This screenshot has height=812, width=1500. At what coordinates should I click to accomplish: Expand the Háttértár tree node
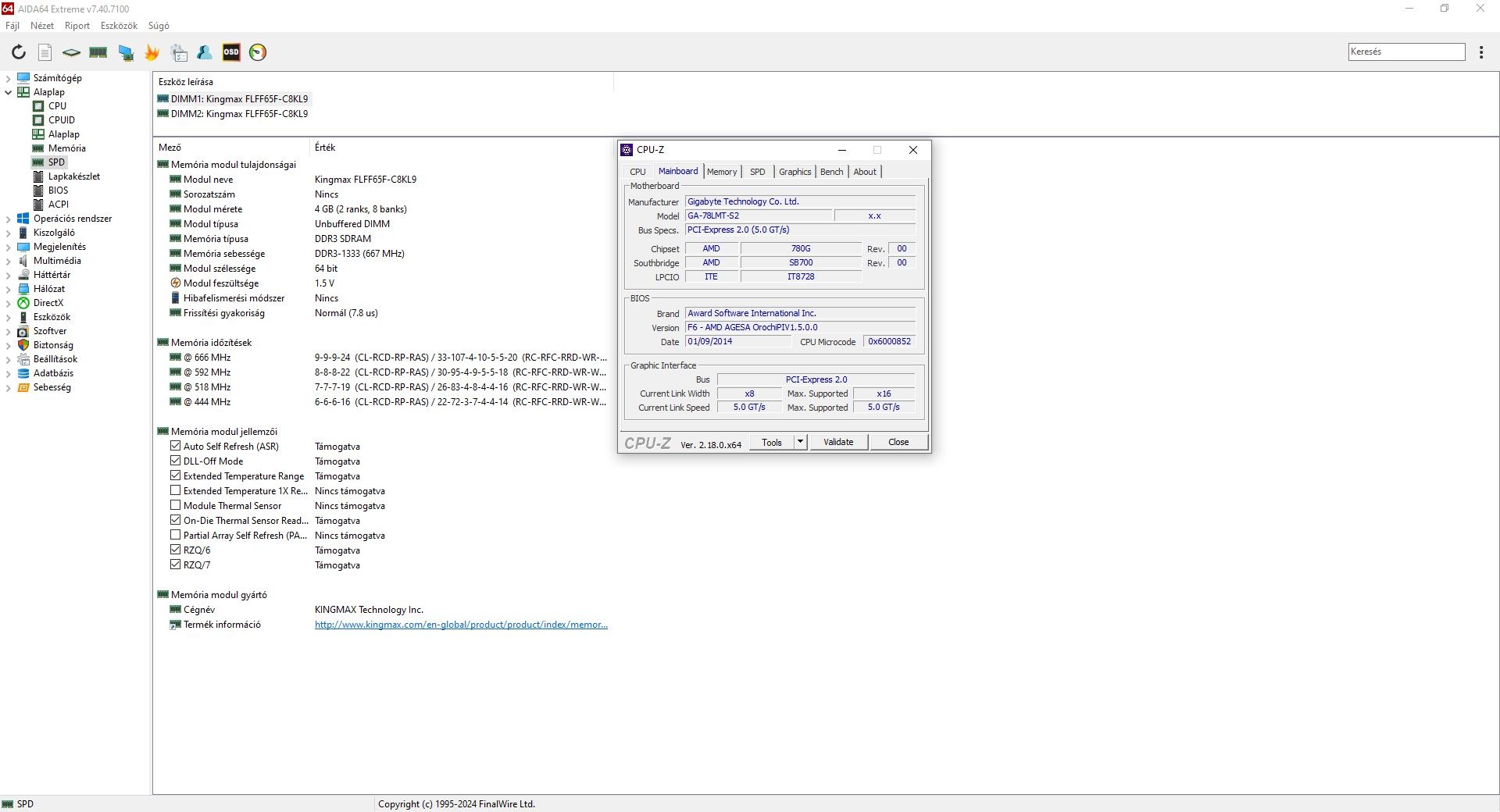pyautogui.click(x=8, y=275)
